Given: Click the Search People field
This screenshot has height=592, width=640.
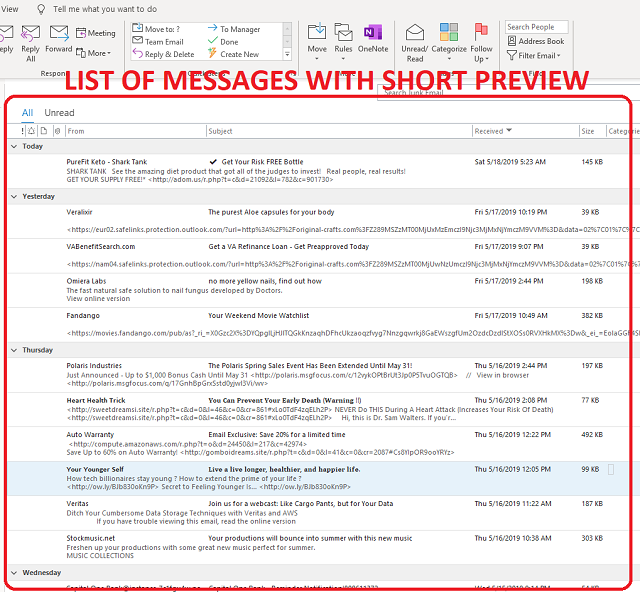Looking at the screenshot, I should pyautogui.click(x=536, y=27).
